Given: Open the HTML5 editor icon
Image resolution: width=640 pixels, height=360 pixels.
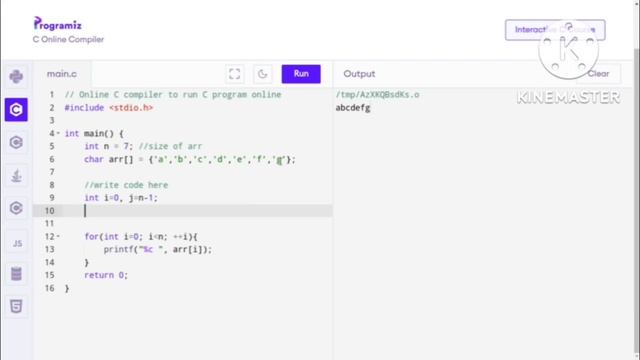Looking at the screenshot, I should [16, 307].
